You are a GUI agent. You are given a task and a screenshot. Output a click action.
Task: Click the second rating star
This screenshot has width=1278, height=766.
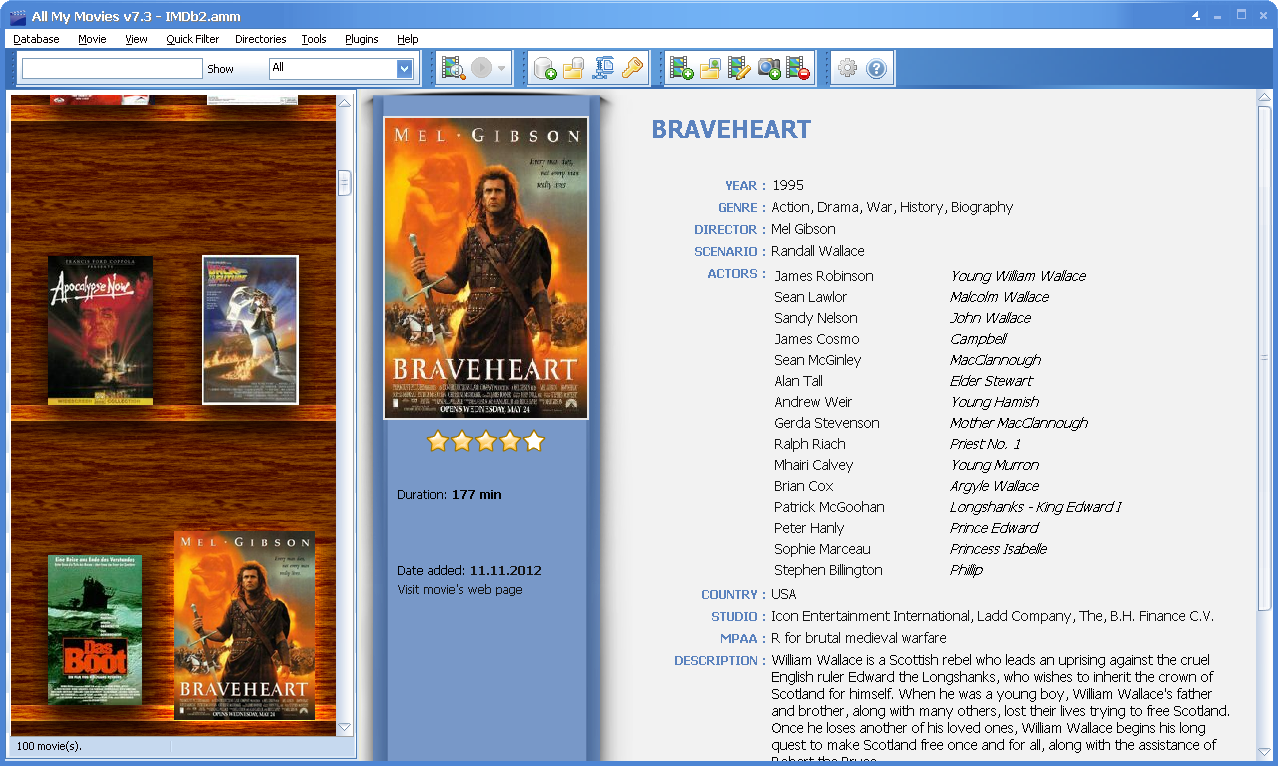(x=462, y=441)
